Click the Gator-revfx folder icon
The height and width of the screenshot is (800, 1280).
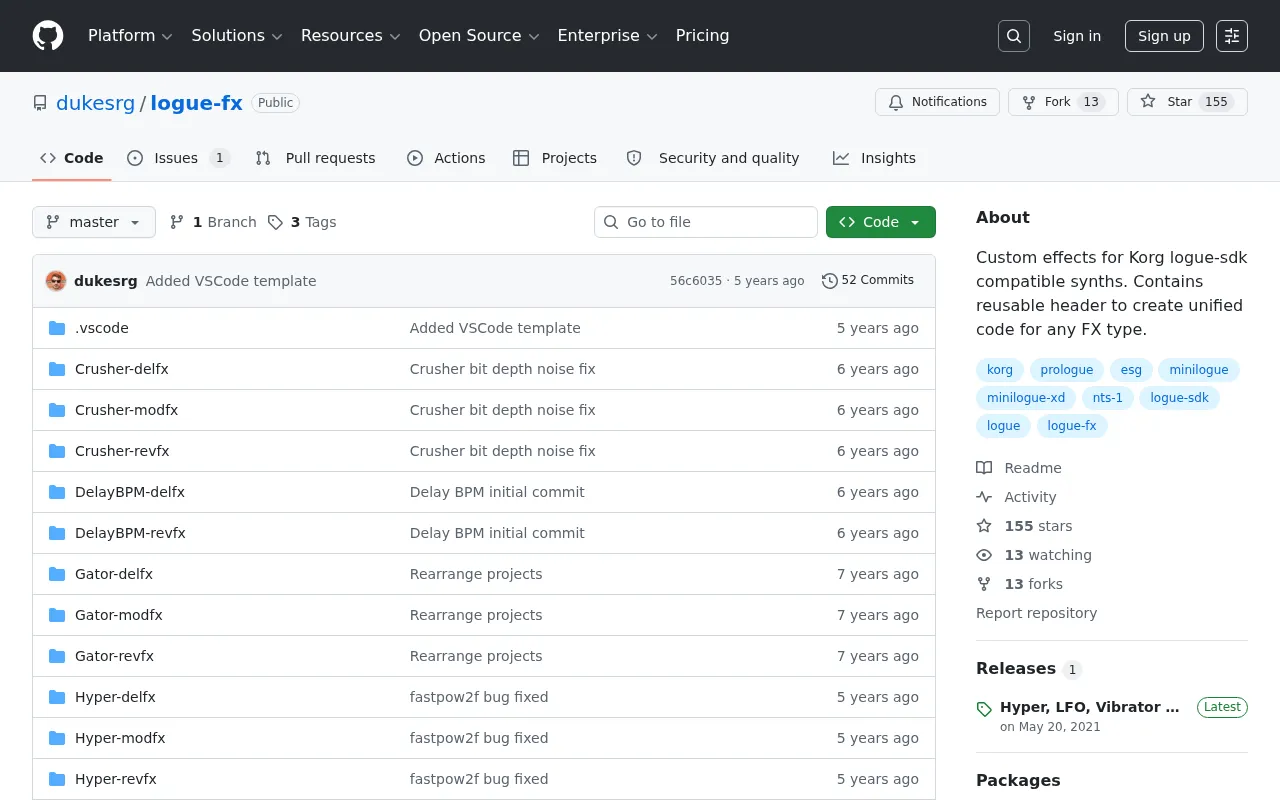pyautogui.click(x=57, y=656)
